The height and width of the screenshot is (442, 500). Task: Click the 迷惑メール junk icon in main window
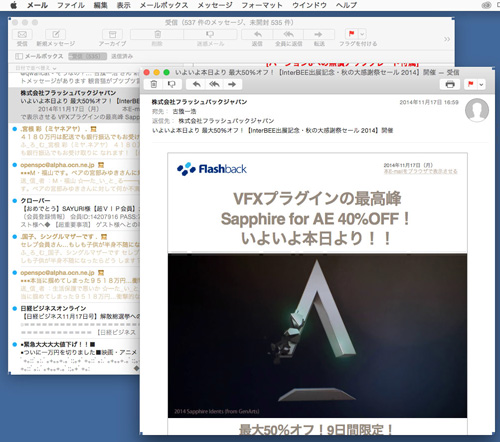pyautogui.click(x=210, y=34)
